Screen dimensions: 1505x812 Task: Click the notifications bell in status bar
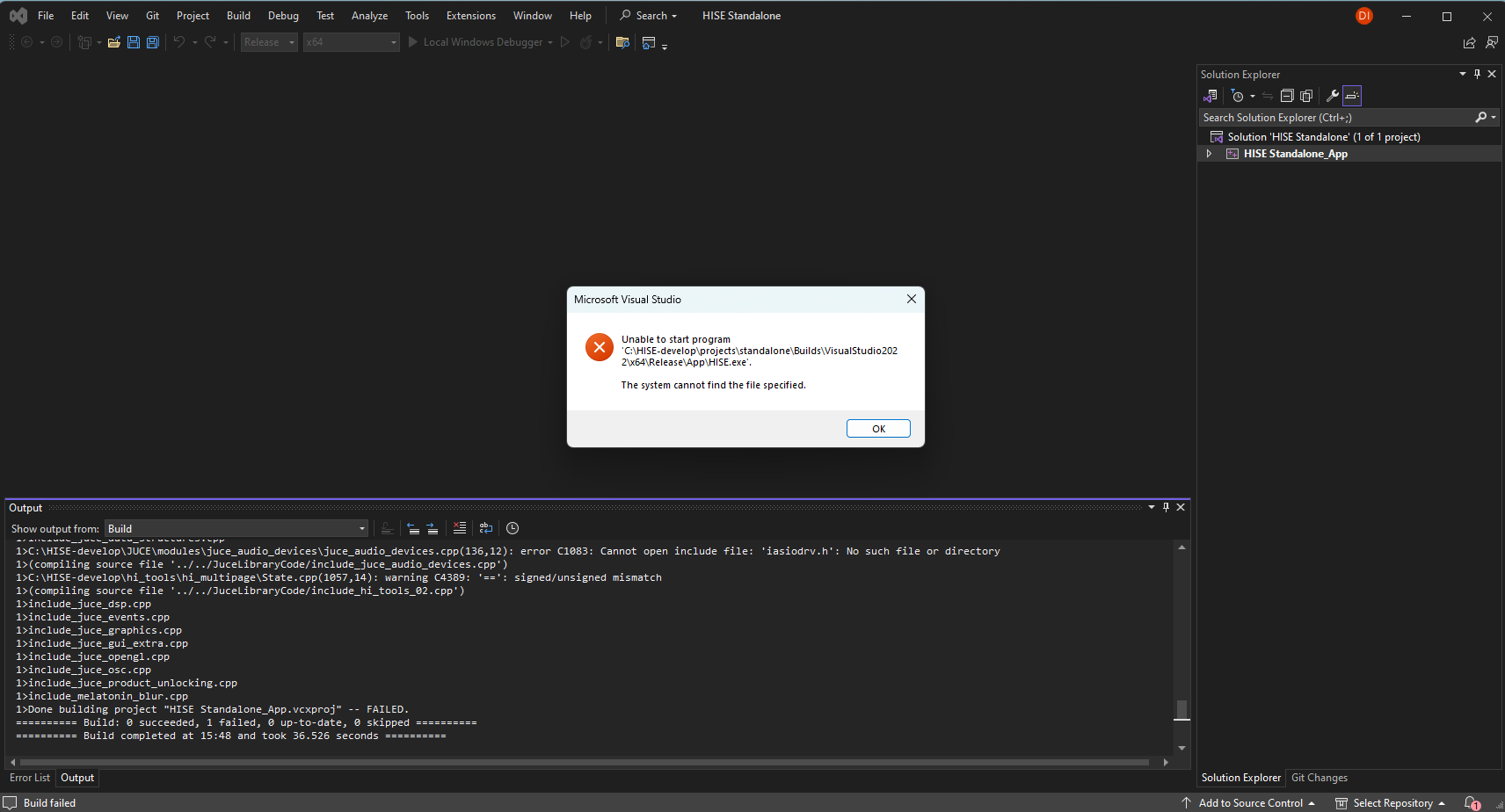click(x=1472, y=803)
